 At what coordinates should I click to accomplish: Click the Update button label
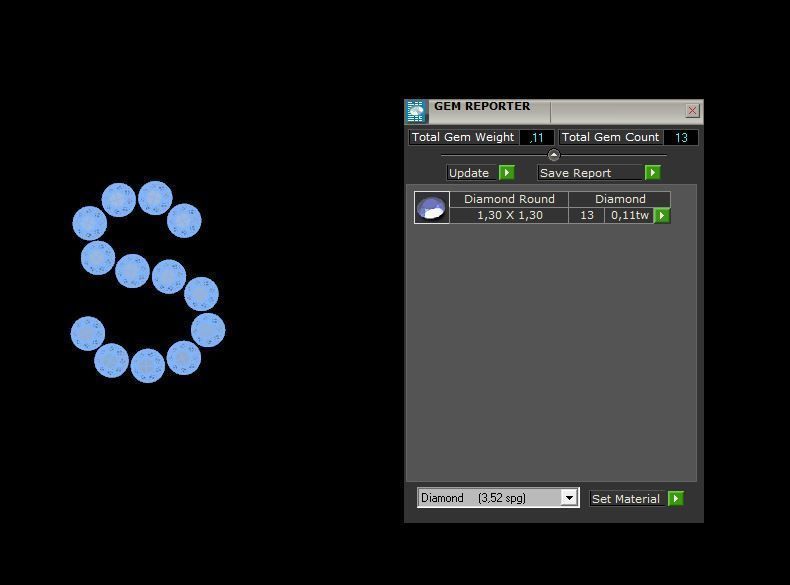point(472,173)
